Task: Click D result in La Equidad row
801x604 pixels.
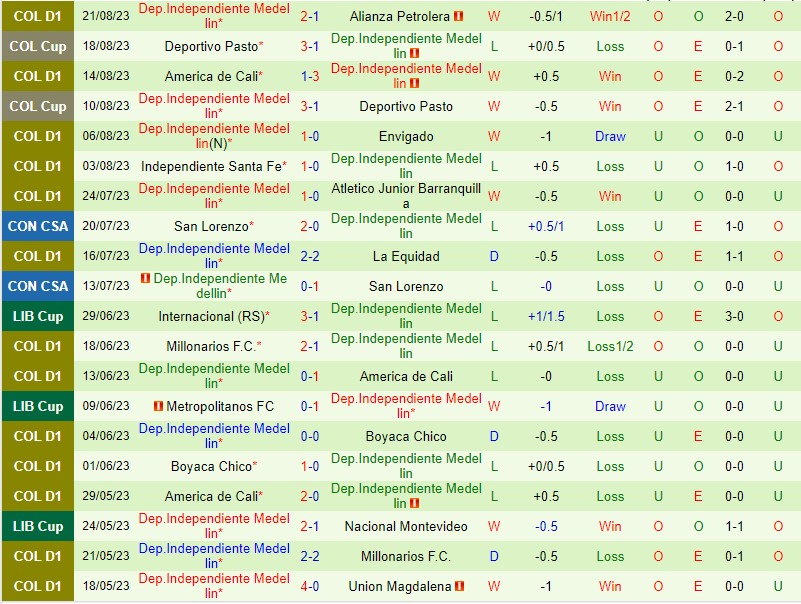Action: (x=494, y=257)
